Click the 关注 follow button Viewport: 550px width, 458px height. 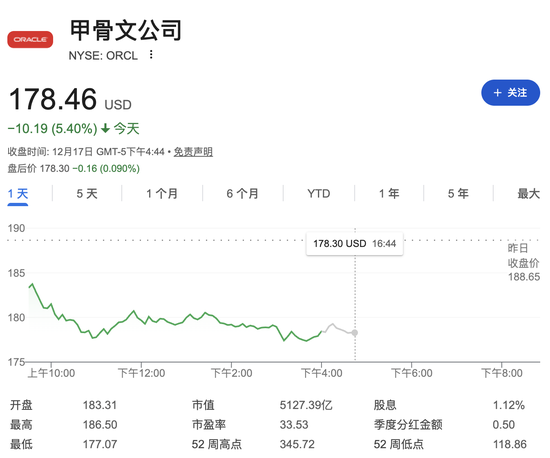pyautogui.click(x=510, y=93)
